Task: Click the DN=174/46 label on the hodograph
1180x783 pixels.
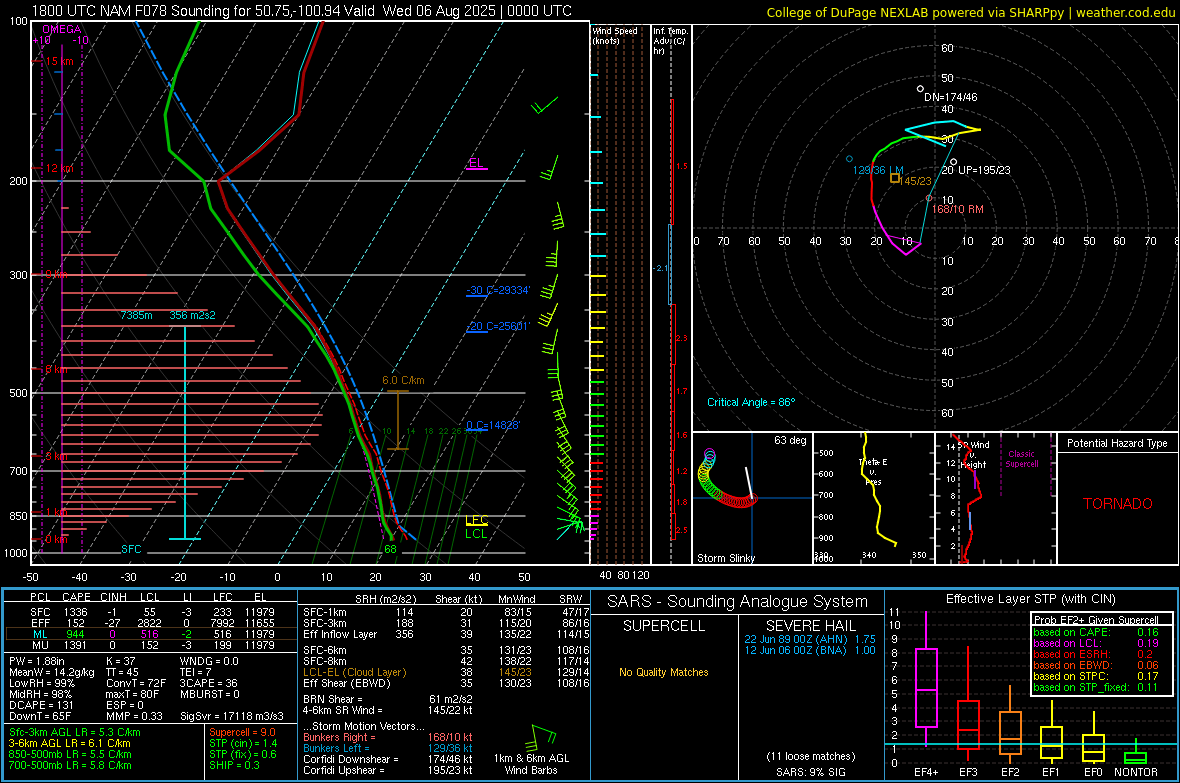Action: [x=950, y=97]
